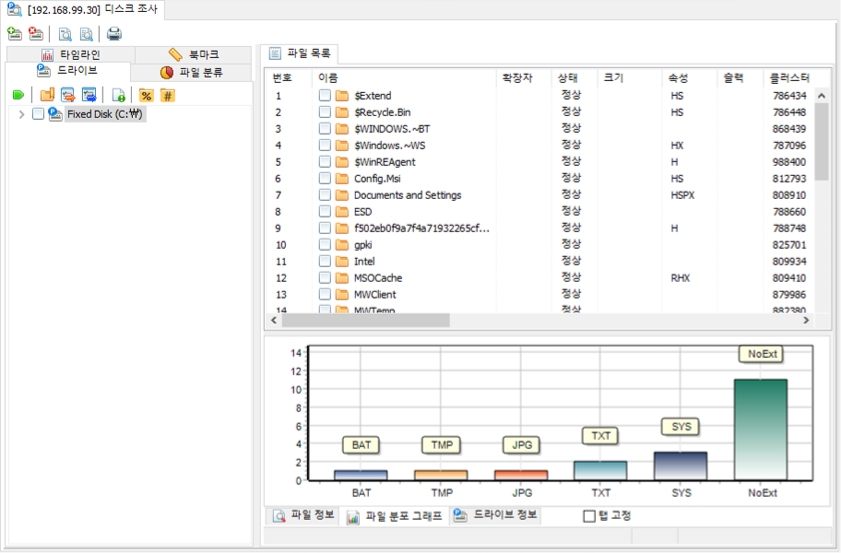Viewport: 841px width, 553px height.
Task: Click the Documents and Settings folder name
Action: pos(408,195)
